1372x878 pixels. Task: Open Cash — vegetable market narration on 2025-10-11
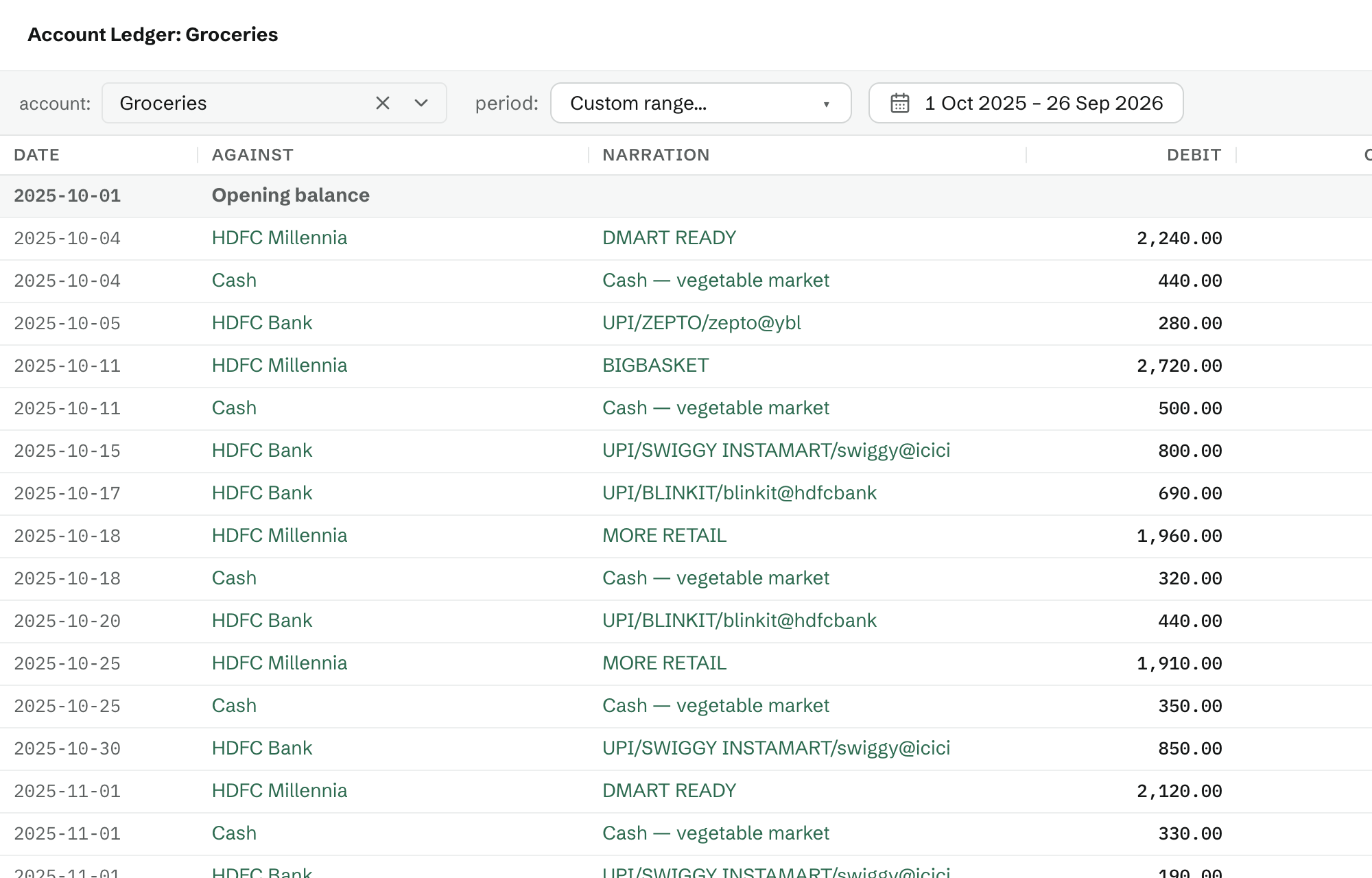click(715, 408)
